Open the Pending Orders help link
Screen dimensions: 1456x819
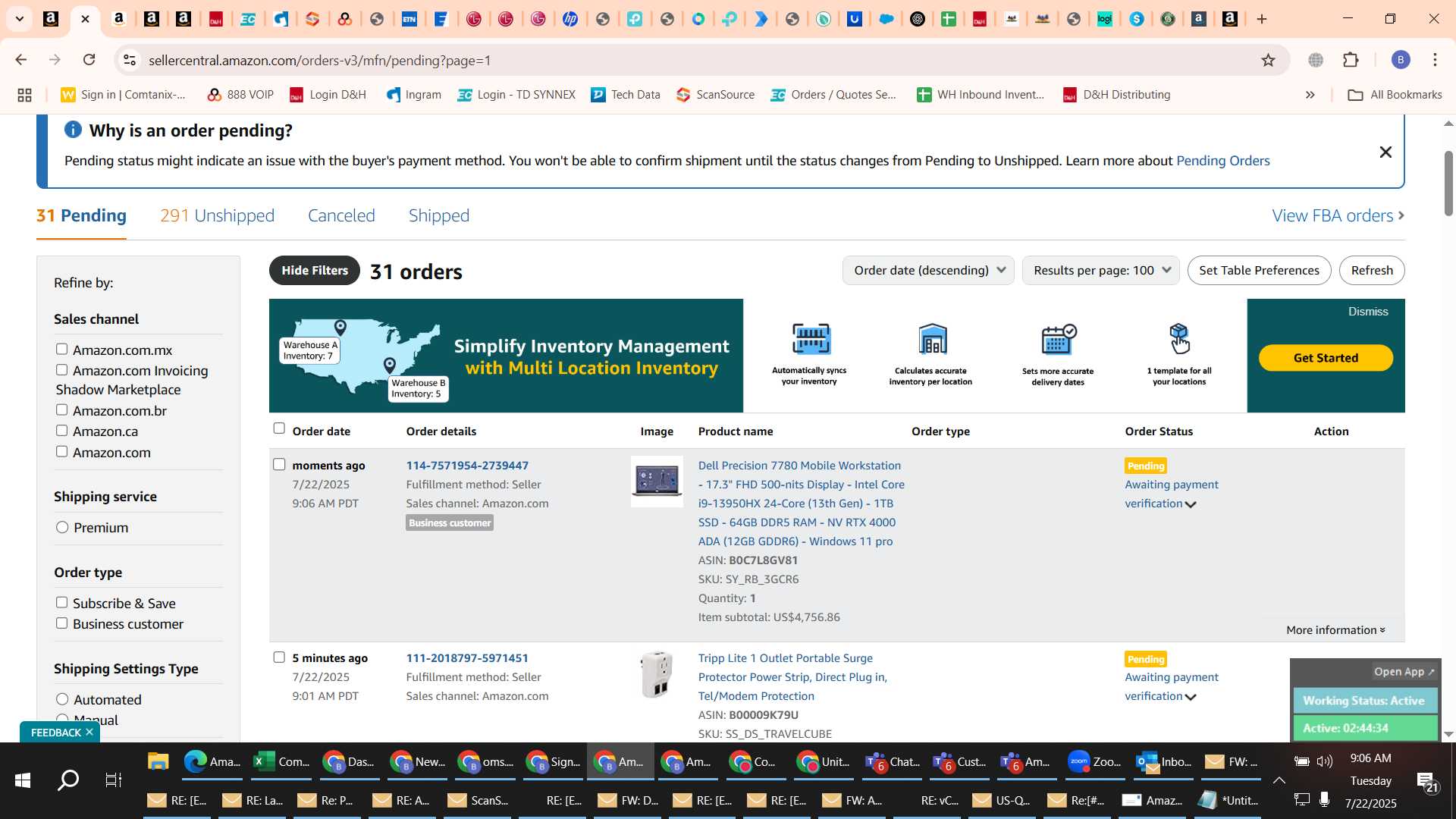tap(1222, 161)
